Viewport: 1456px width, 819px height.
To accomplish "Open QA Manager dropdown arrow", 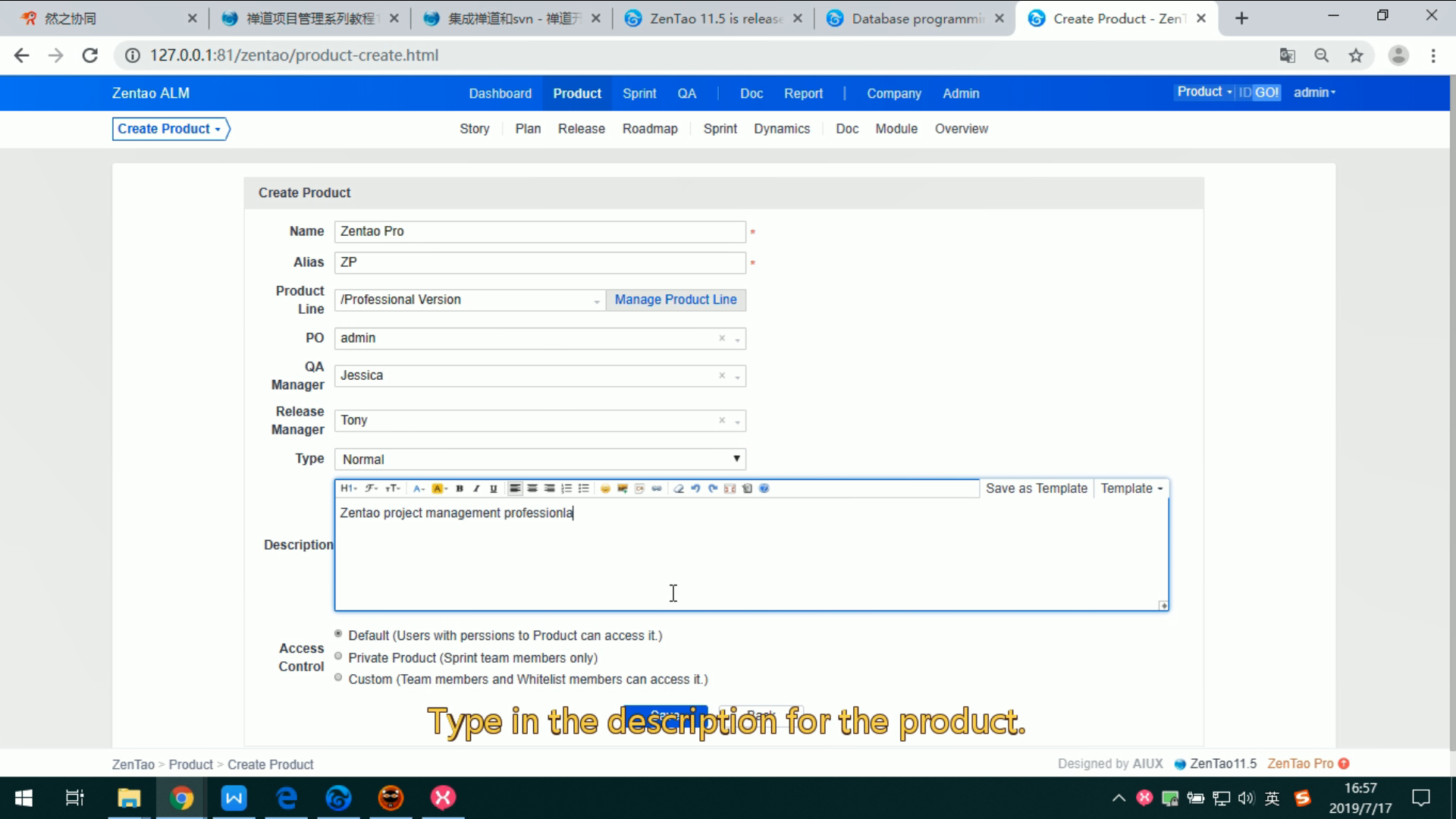I will pyautogui.click(x=737, y=376).
